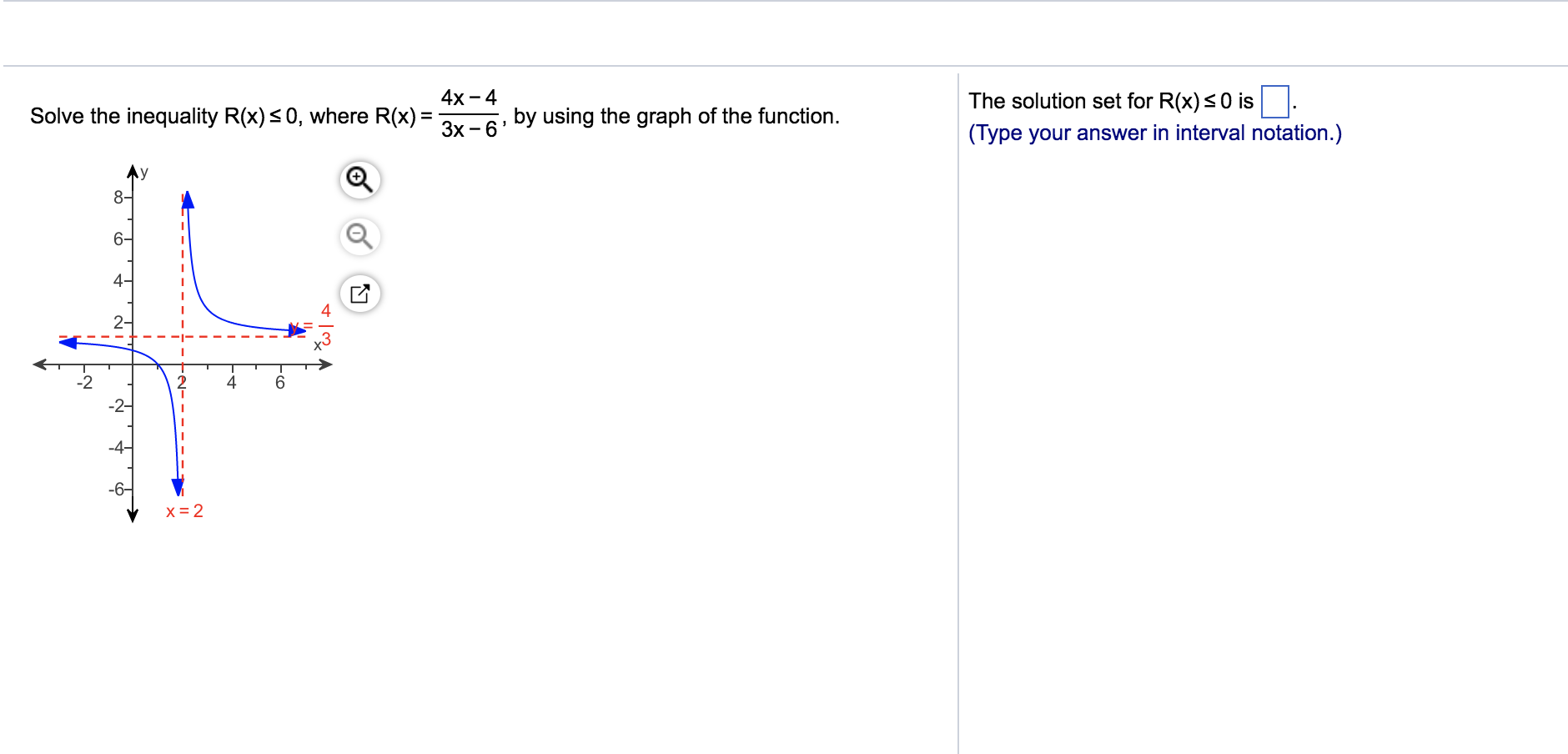This screenshot has width=1568, height=754.
Task: Open the graph in a new window
Action: (x=359, y=294)
